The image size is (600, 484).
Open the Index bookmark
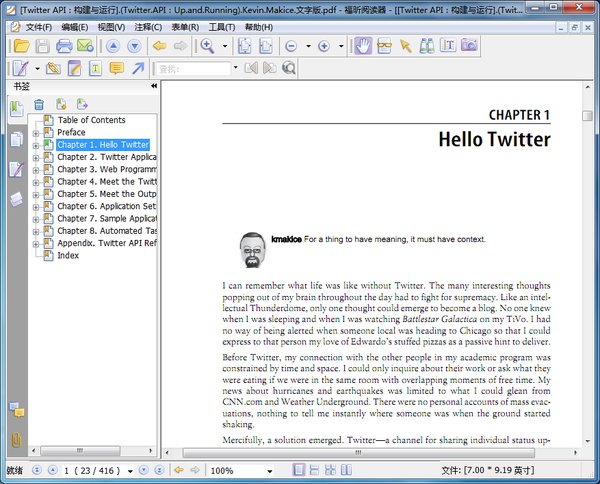coord(68,255)
